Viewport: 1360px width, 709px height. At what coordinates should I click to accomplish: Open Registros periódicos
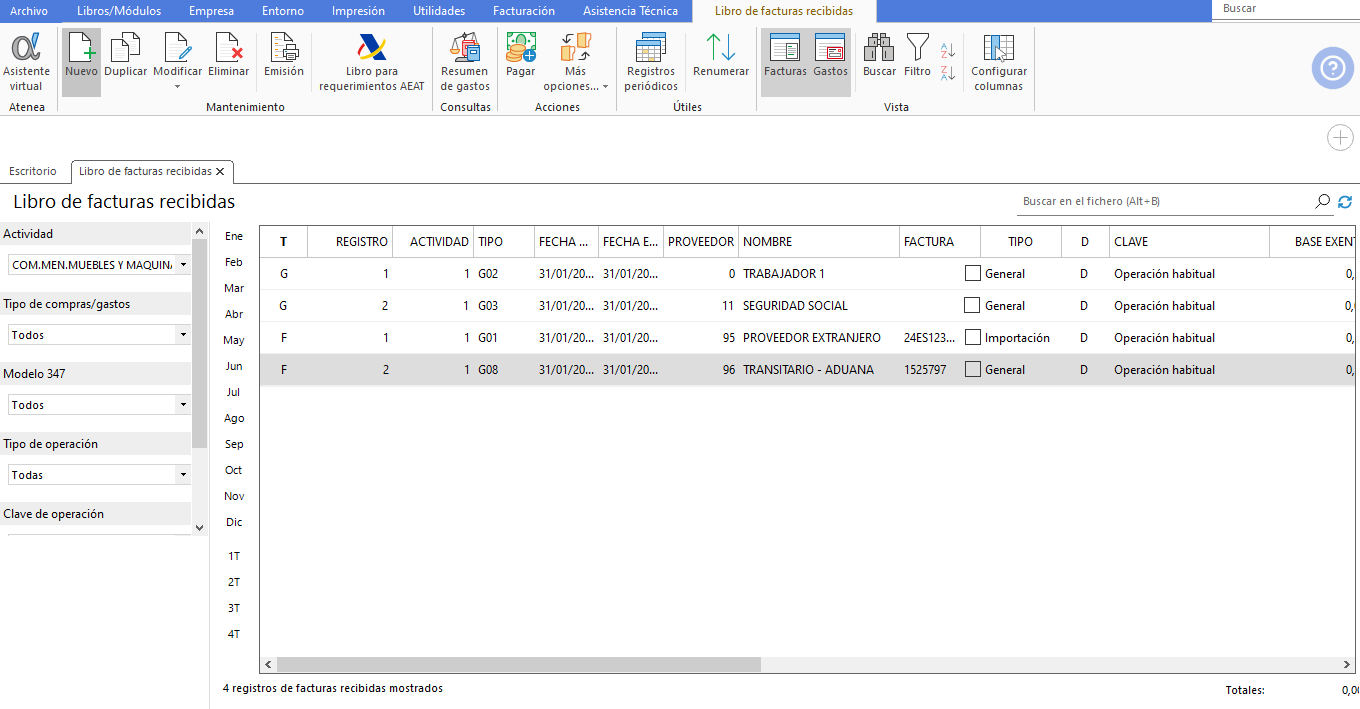click(651, 62)
